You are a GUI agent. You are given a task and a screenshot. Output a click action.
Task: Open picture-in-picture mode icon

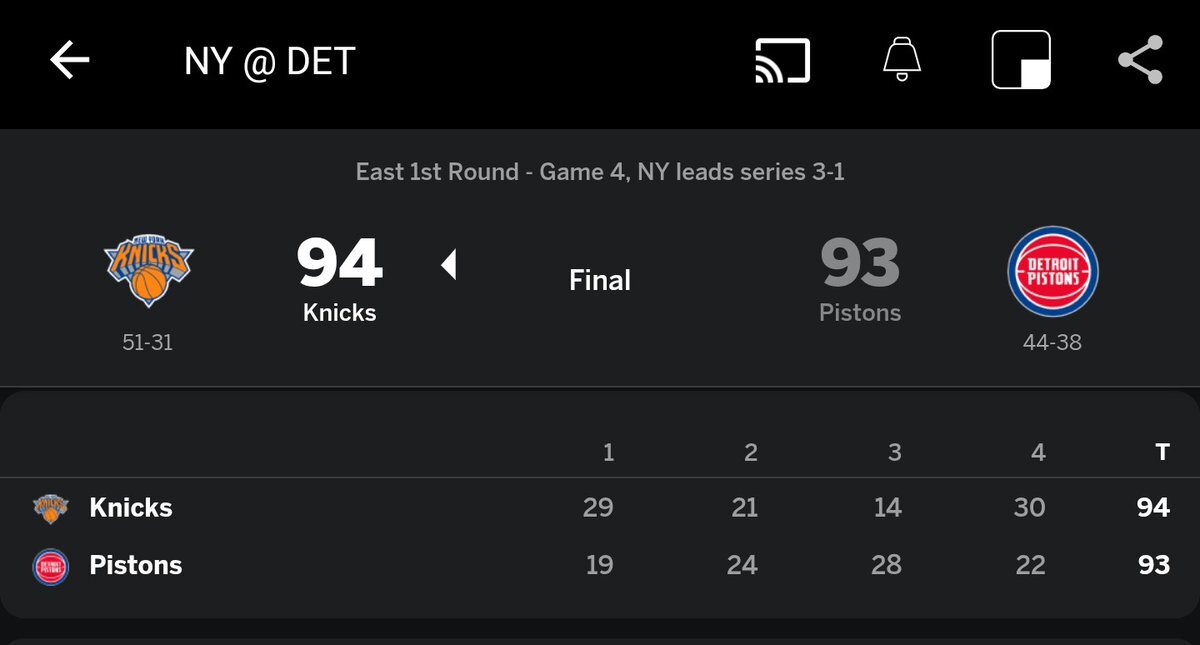[1020, 61]
